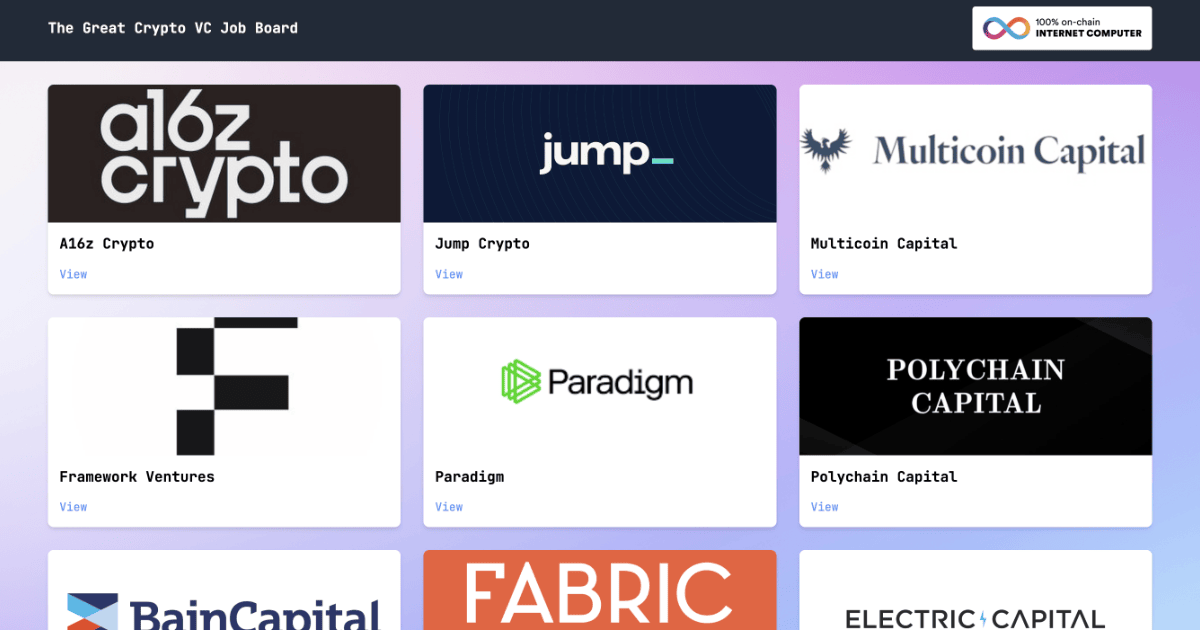View jobs at Jump Crypto

449,274
